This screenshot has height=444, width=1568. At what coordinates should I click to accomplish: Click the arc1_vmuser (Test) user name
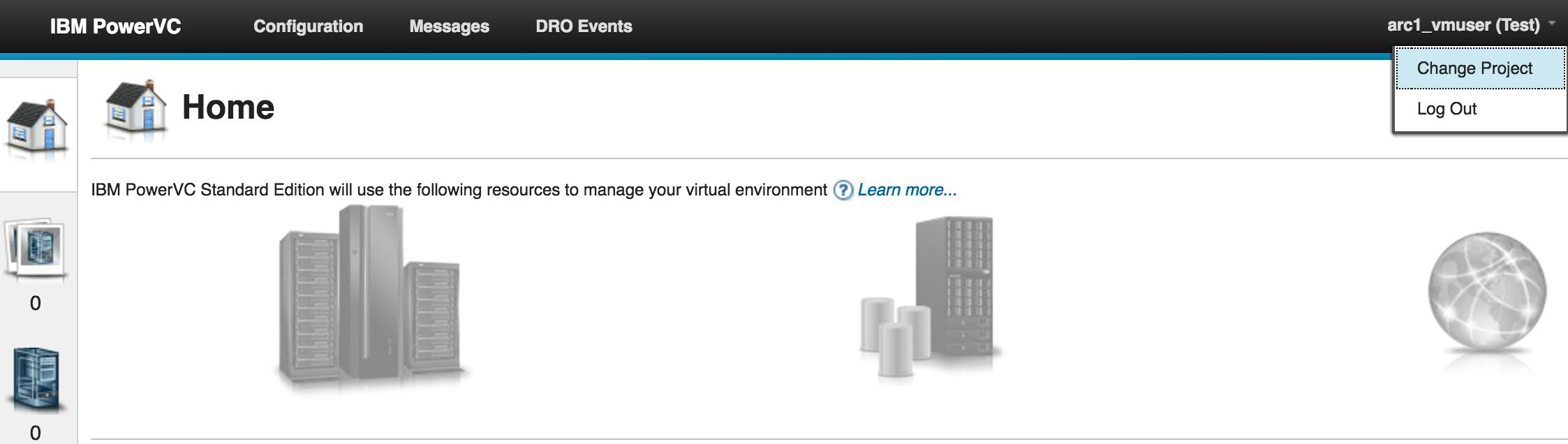pos(1463,25)
